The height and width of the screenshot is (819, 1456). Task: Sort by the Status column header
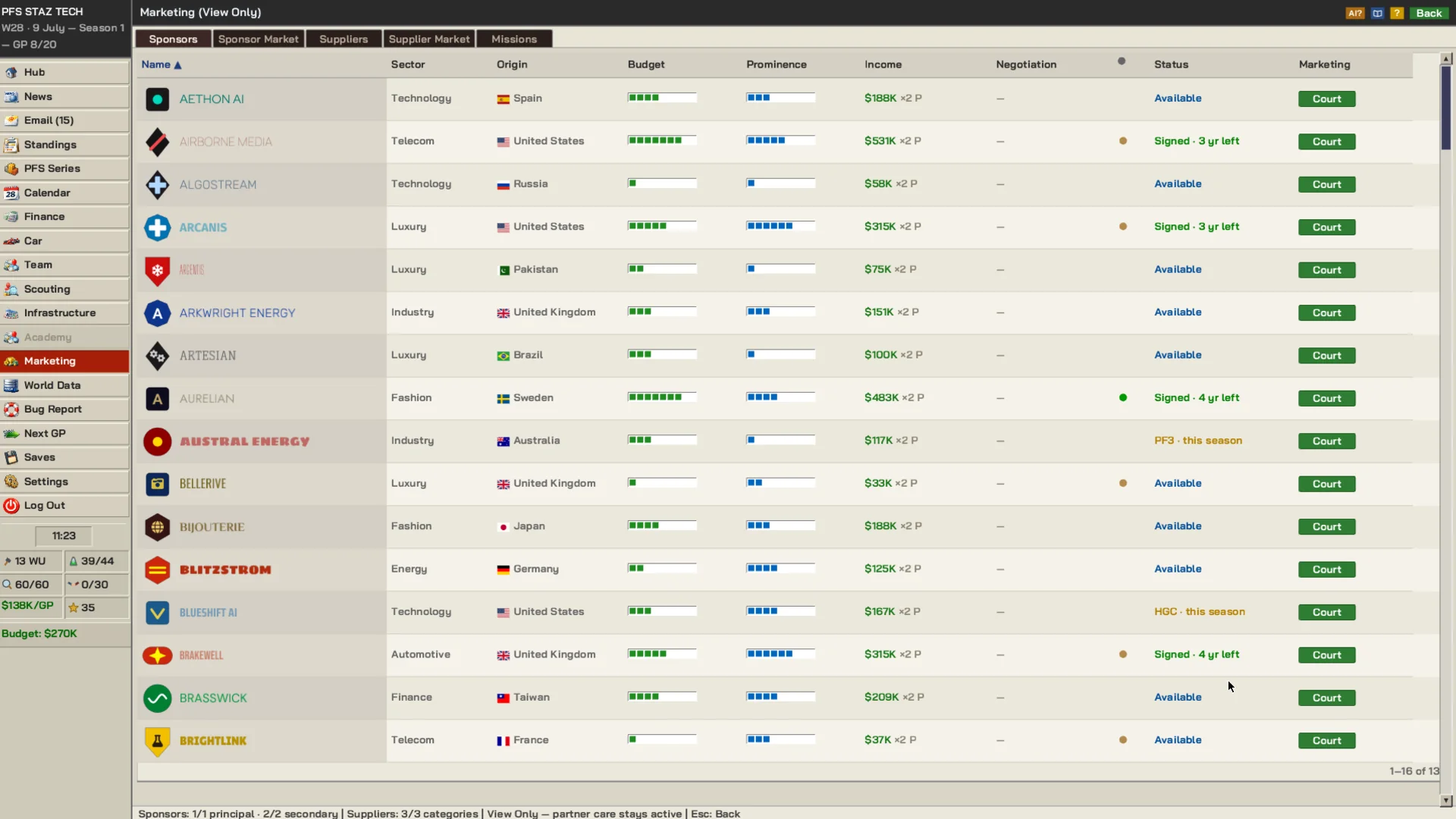1171,64
